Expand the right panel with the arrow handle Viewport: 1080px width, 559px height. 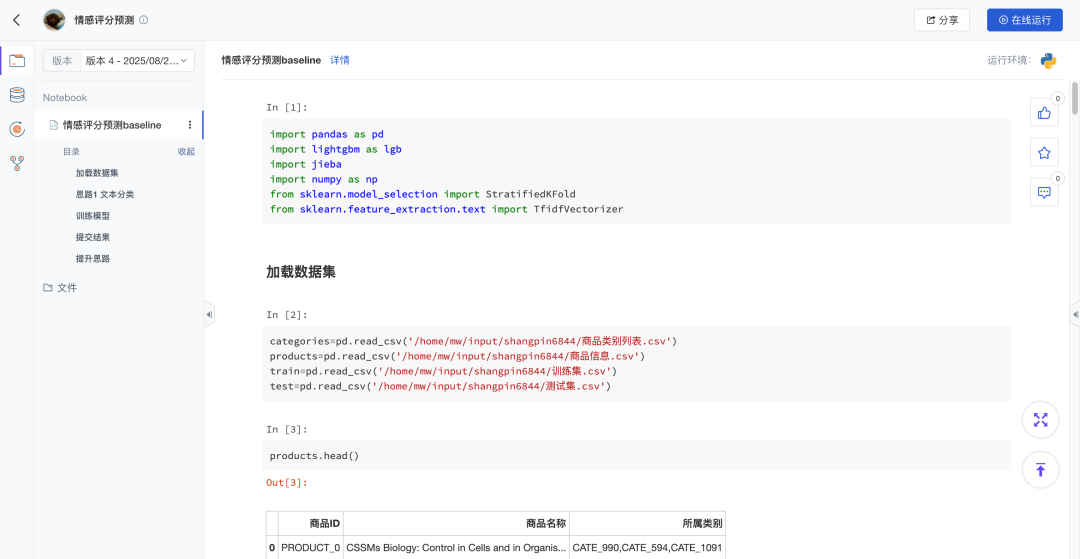1075,315
